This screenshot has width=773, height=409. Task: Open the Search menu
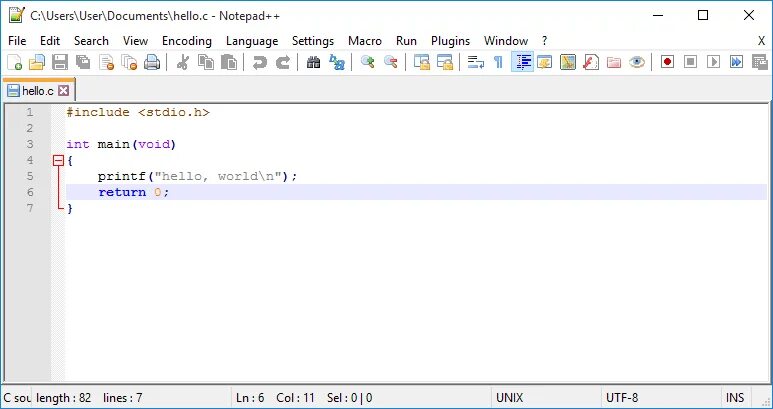[x=91, y=41]
